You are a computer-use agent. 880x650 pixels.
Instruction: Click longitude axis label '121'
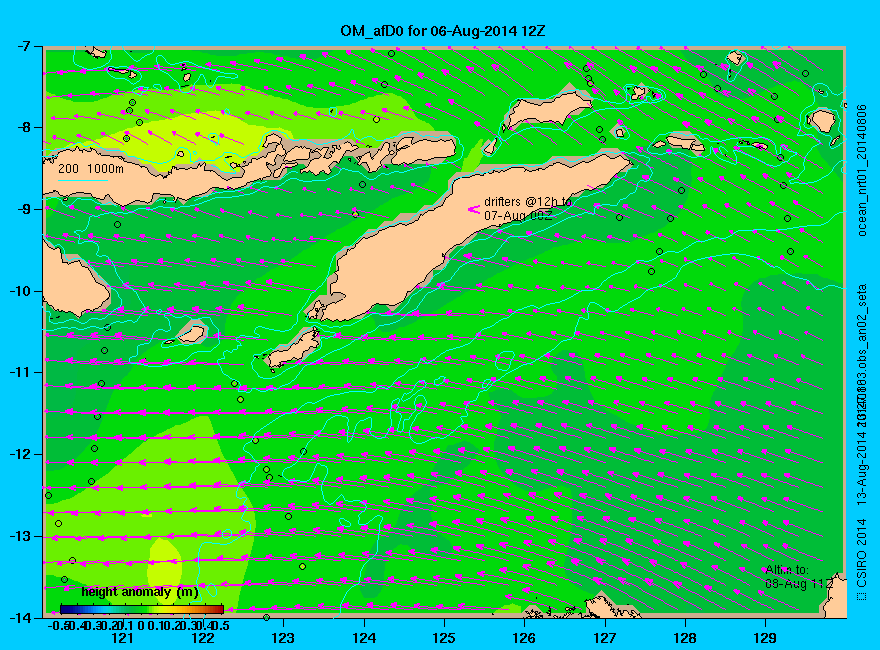[x=122, y=638]
